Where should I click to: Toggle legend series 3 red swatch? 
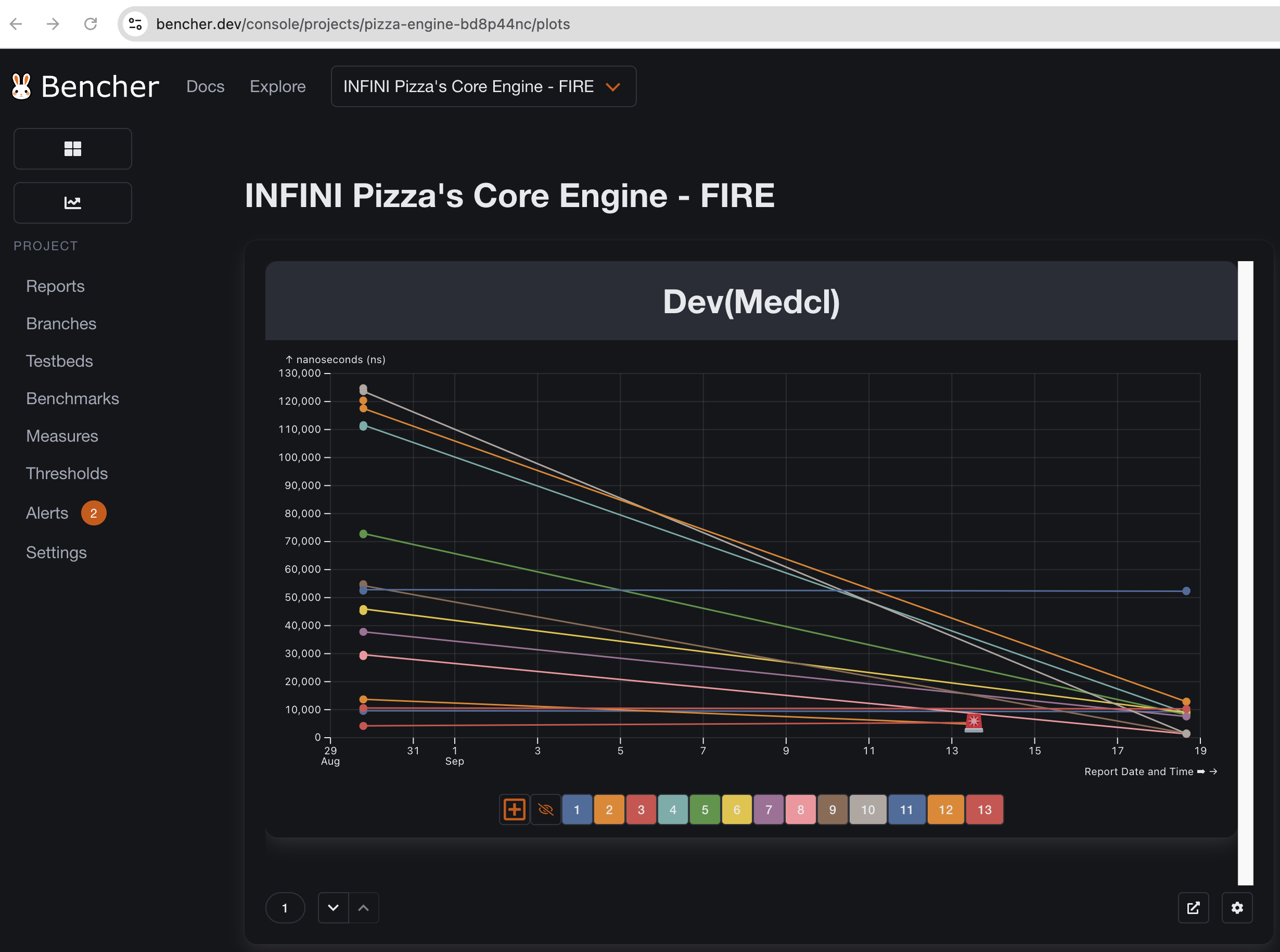click(641, 809)
